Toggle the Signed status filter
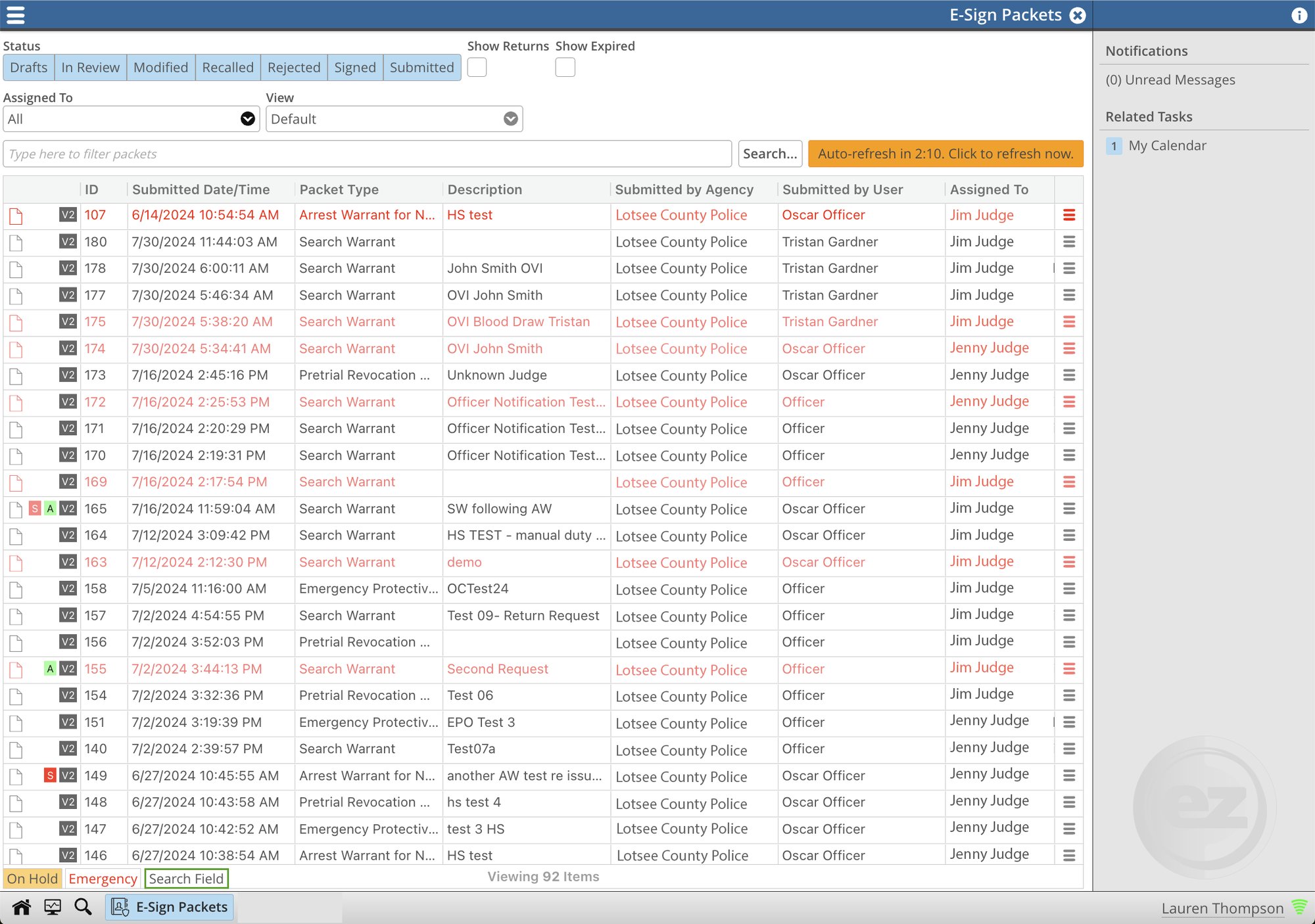 (355, 68)
